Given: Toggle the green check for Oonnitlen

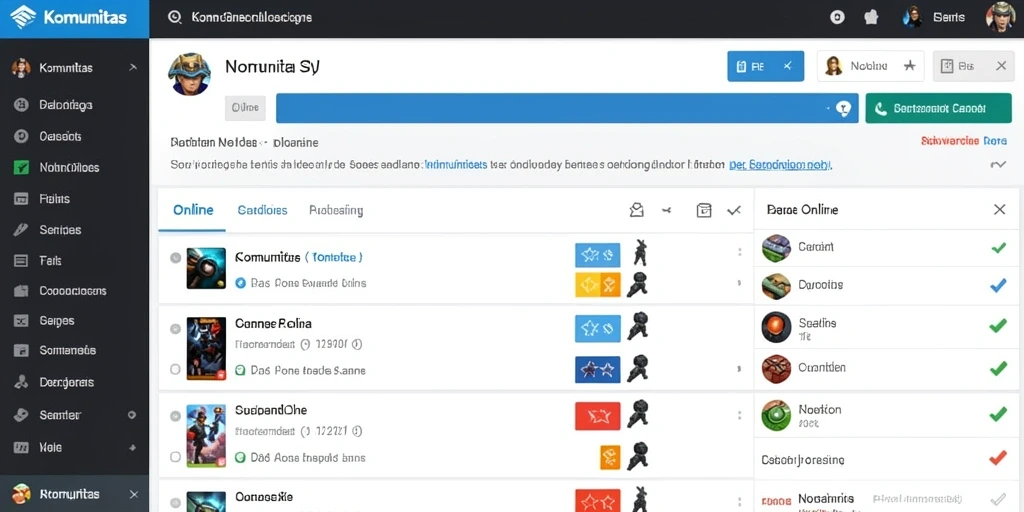Looking at the screenshot, I should coord(999,368).
